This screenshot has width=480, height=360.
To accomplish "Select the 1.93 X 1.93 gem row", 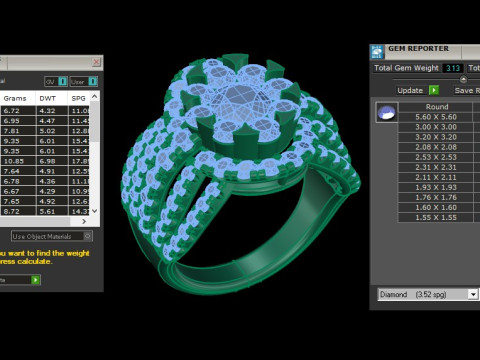I will pos(436,187).
